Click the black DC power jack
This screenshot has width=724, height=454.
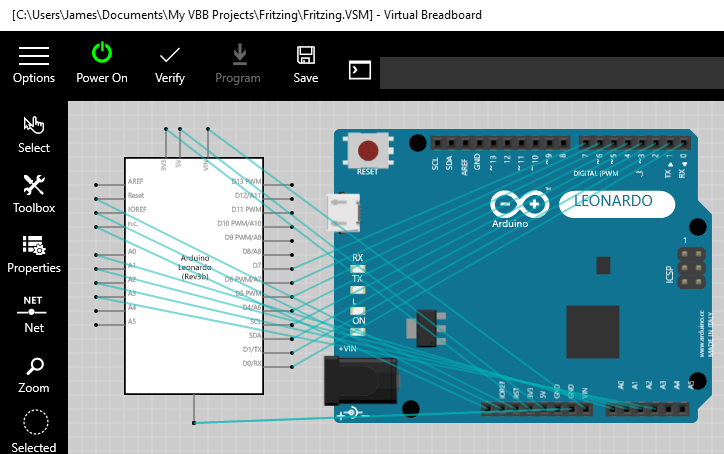coord(361,381)
